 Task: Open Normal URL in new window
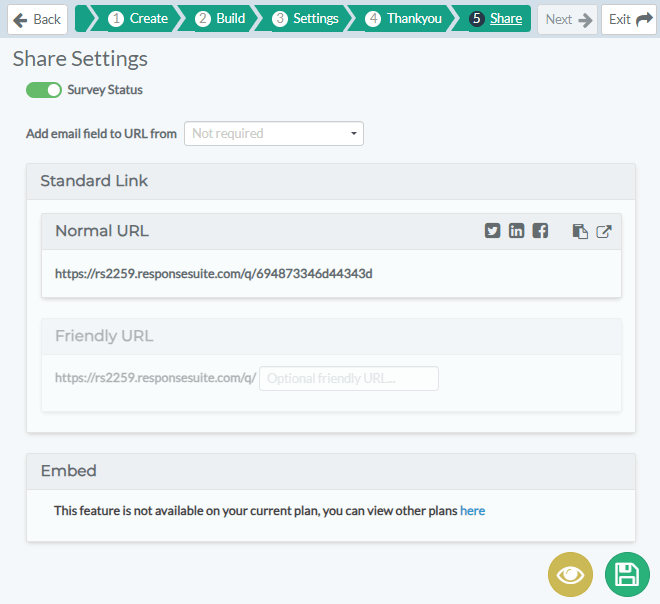(x=604, y=231)
